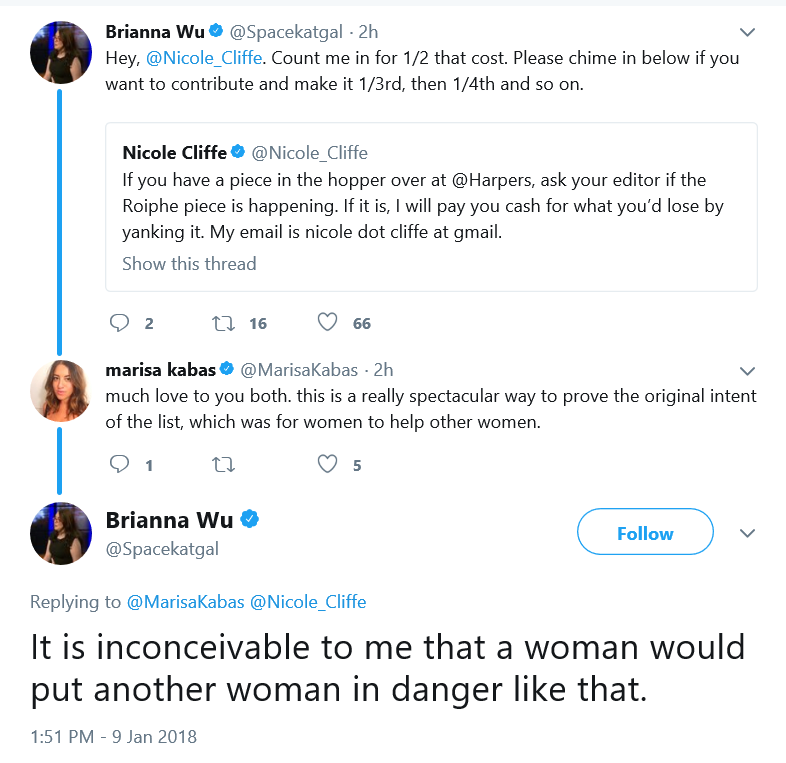Like marisa kabas's tweet with 5 likes
Viewport: 786px width, 763px height.
327,464
